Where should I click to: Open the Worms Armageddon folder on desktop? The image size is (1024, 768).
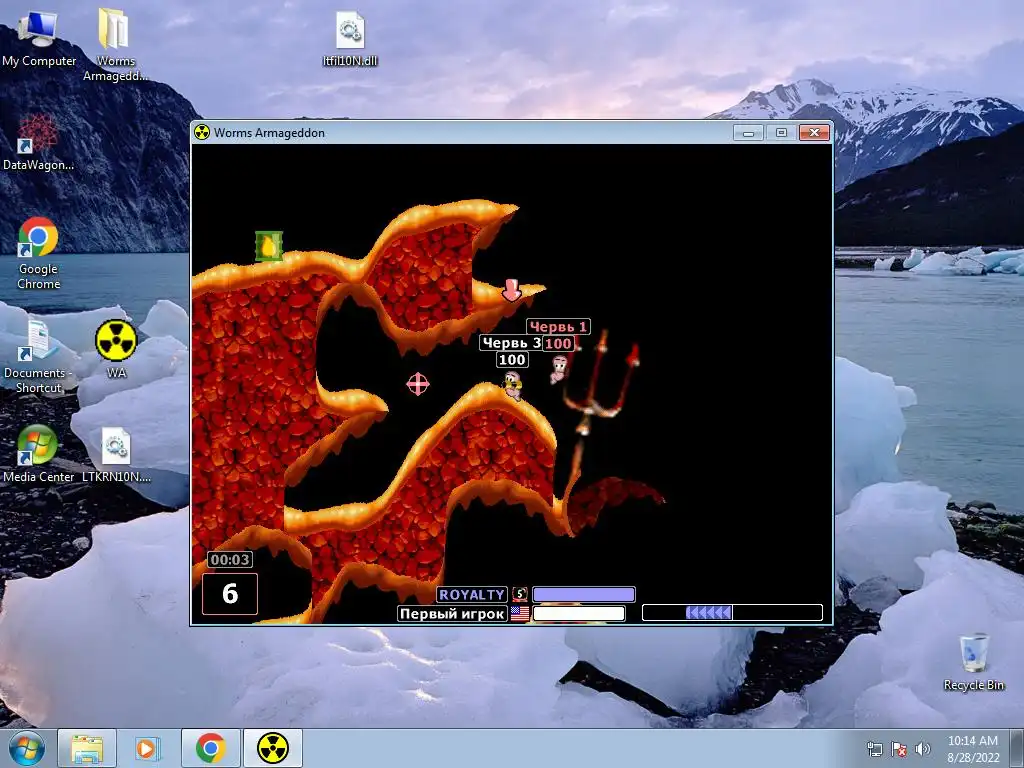click(x=115, y=44)
